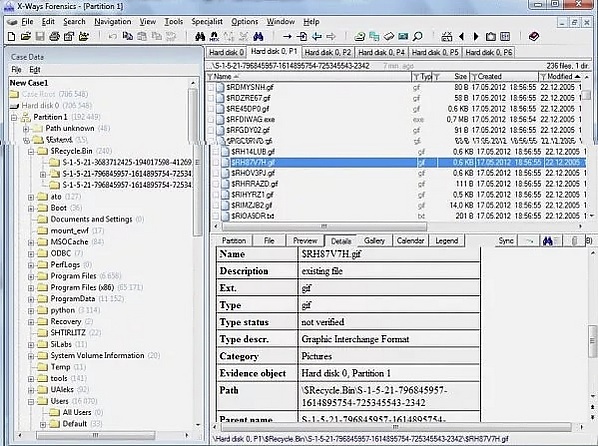This screenshot has height=446, width=598.
Task: Open the Navigation menu
Action: pyautogui.click(x=113, y=22)
